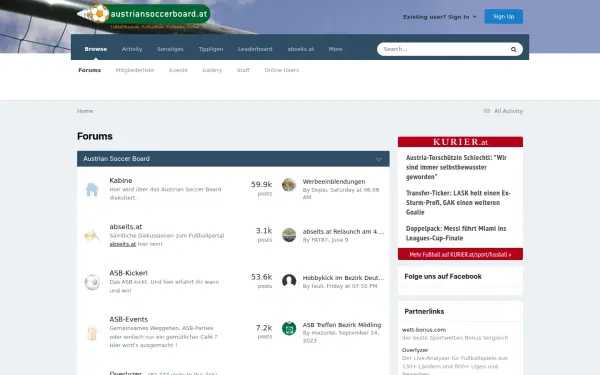This screenshot has width=600, height=375.
Task: Open the ASB-Events forum
Action: 129,319
